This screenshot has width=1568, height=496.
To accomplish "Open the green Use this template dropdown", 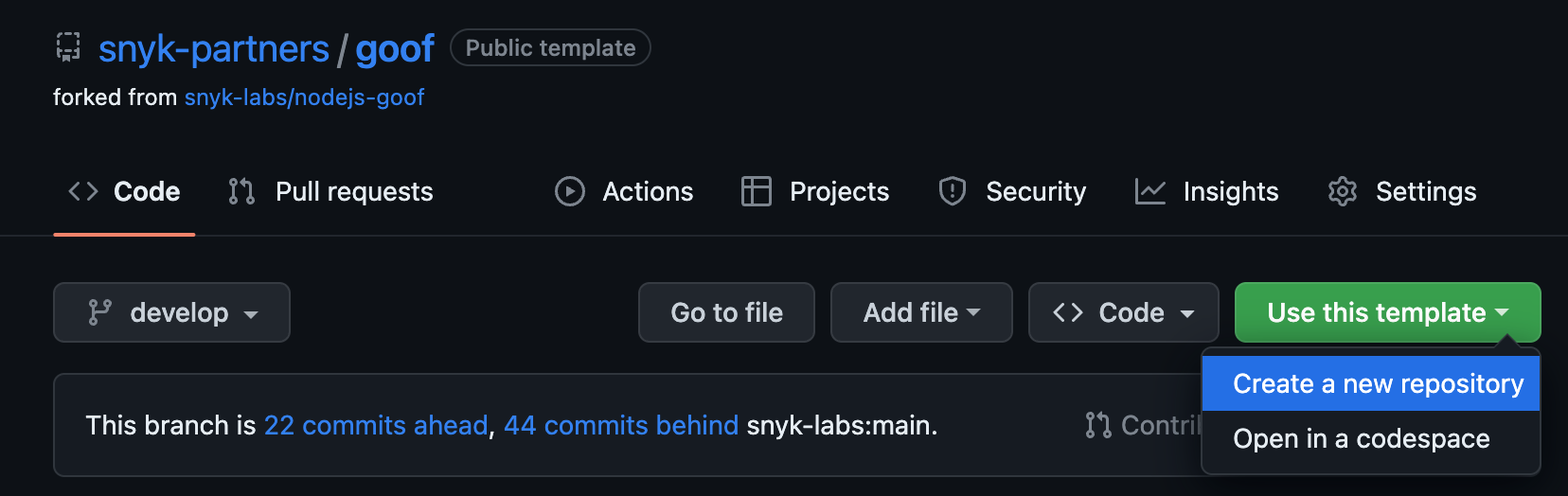I will pos(1387,312).
